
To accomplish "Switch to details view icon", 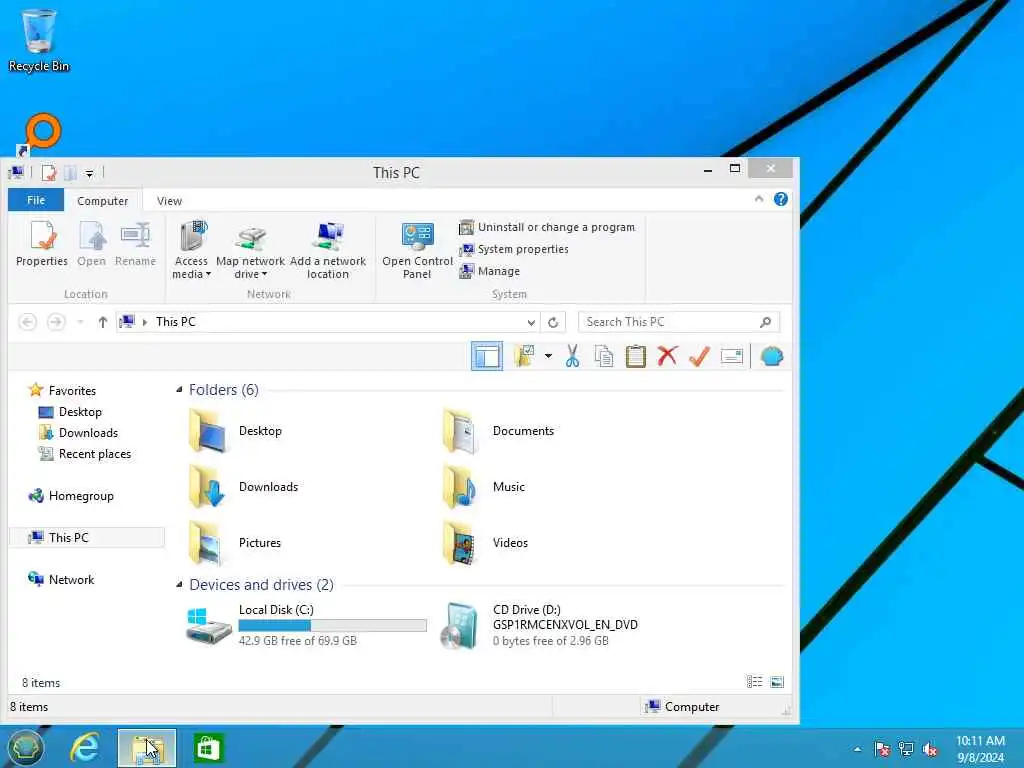I will coord(754,682).
